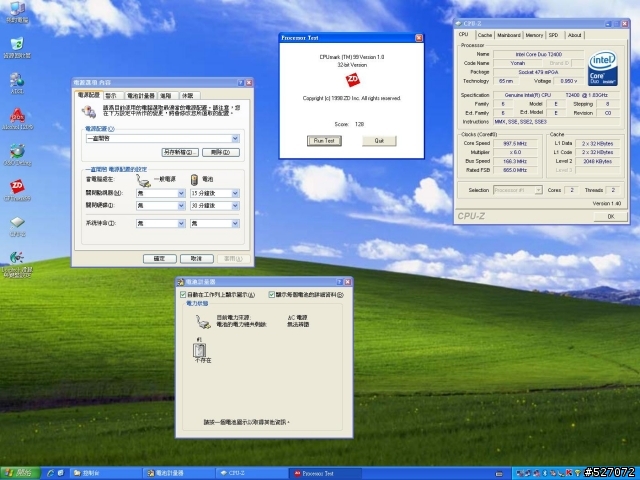Click the MMX, SSE, SSE2, SSE3 instructions field
The image size is (640, 480).
click(556, 122)
